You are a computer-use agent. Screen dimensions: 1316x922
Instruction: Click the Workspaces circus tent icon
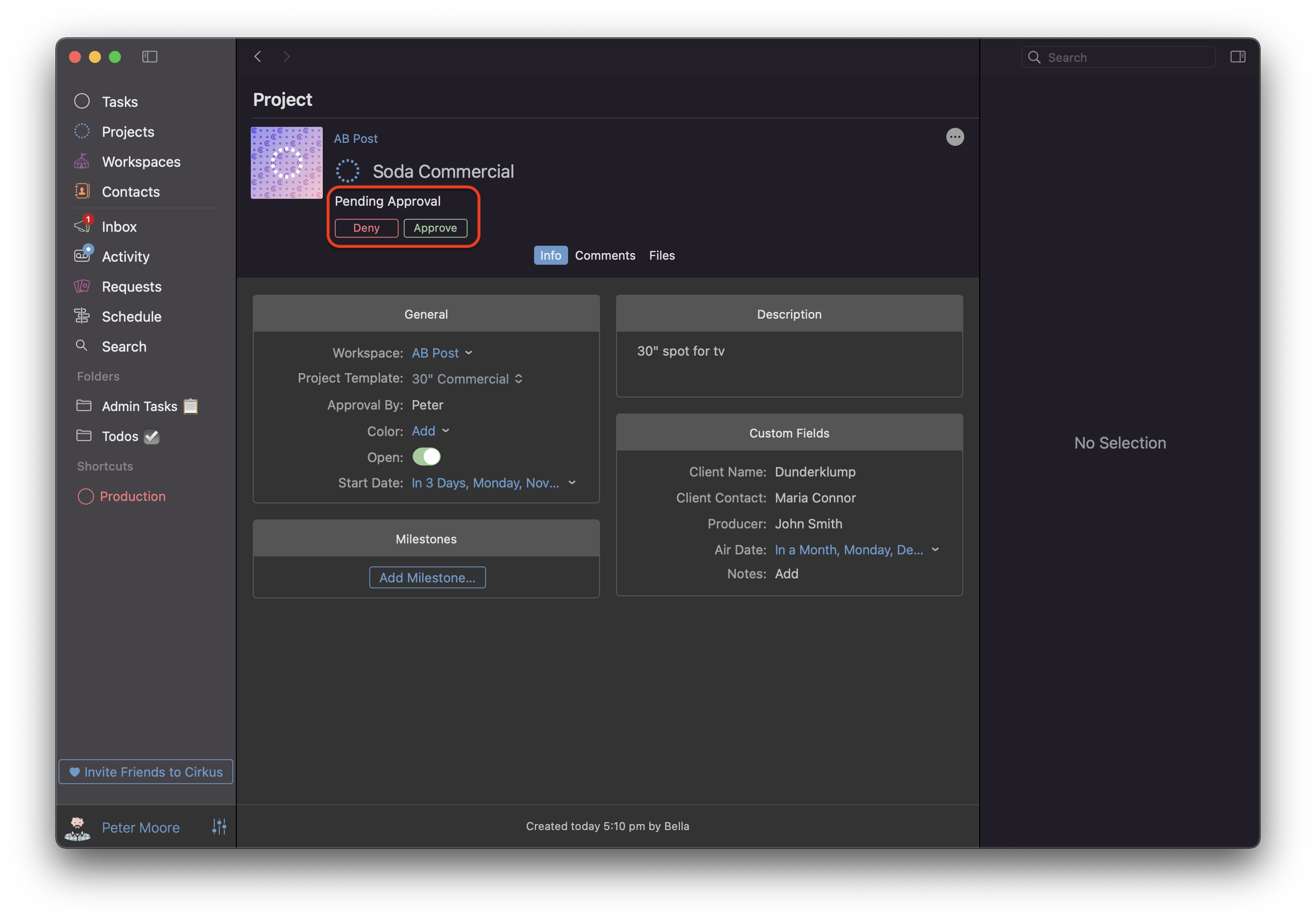pyautogui.click(x=82, y=162)
